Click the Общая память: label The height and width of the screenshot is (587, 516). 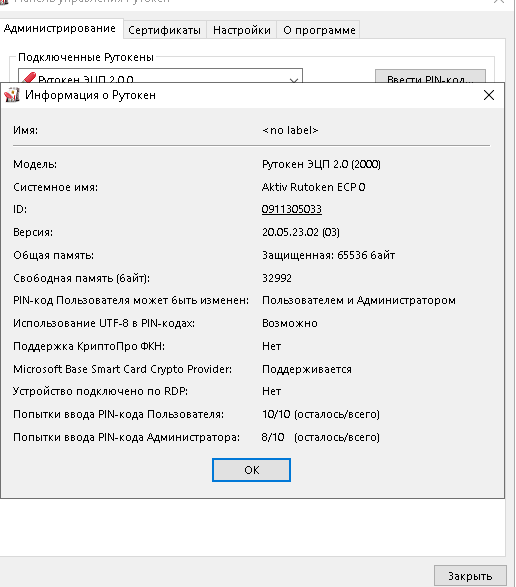point(54,255)
